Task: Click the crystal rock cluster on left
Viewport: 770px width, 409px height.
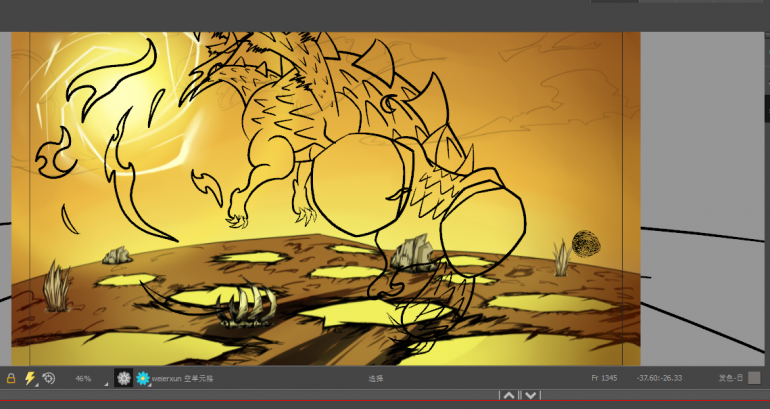Action: [x=118, y=255]
